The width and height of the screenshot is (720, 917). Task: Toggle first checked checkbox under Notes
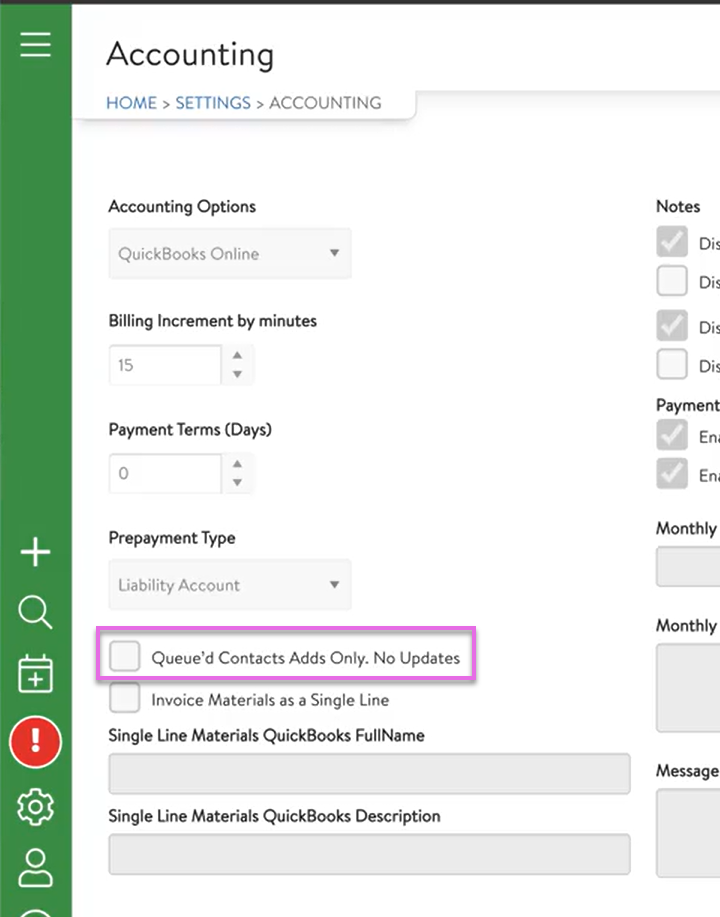(672, 242)
